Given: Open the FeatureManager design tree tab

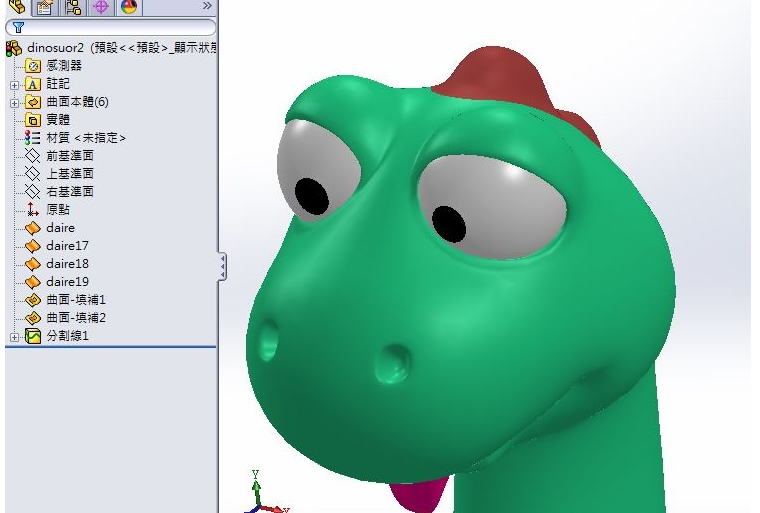Looking at the screenshot, I should [17, 7].
